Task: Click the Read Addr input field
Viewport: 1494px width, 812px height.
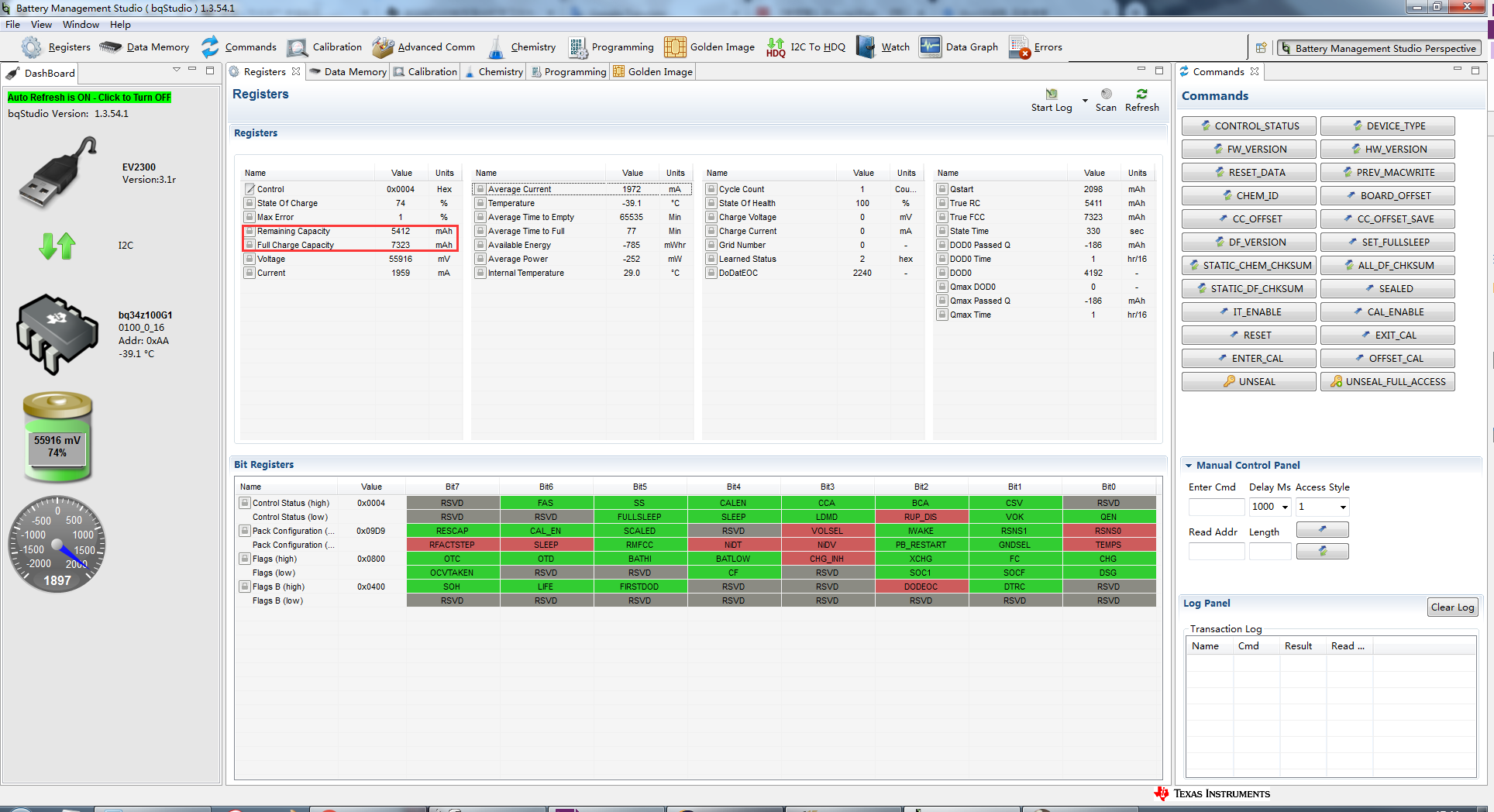Action: pos(1216,552)
